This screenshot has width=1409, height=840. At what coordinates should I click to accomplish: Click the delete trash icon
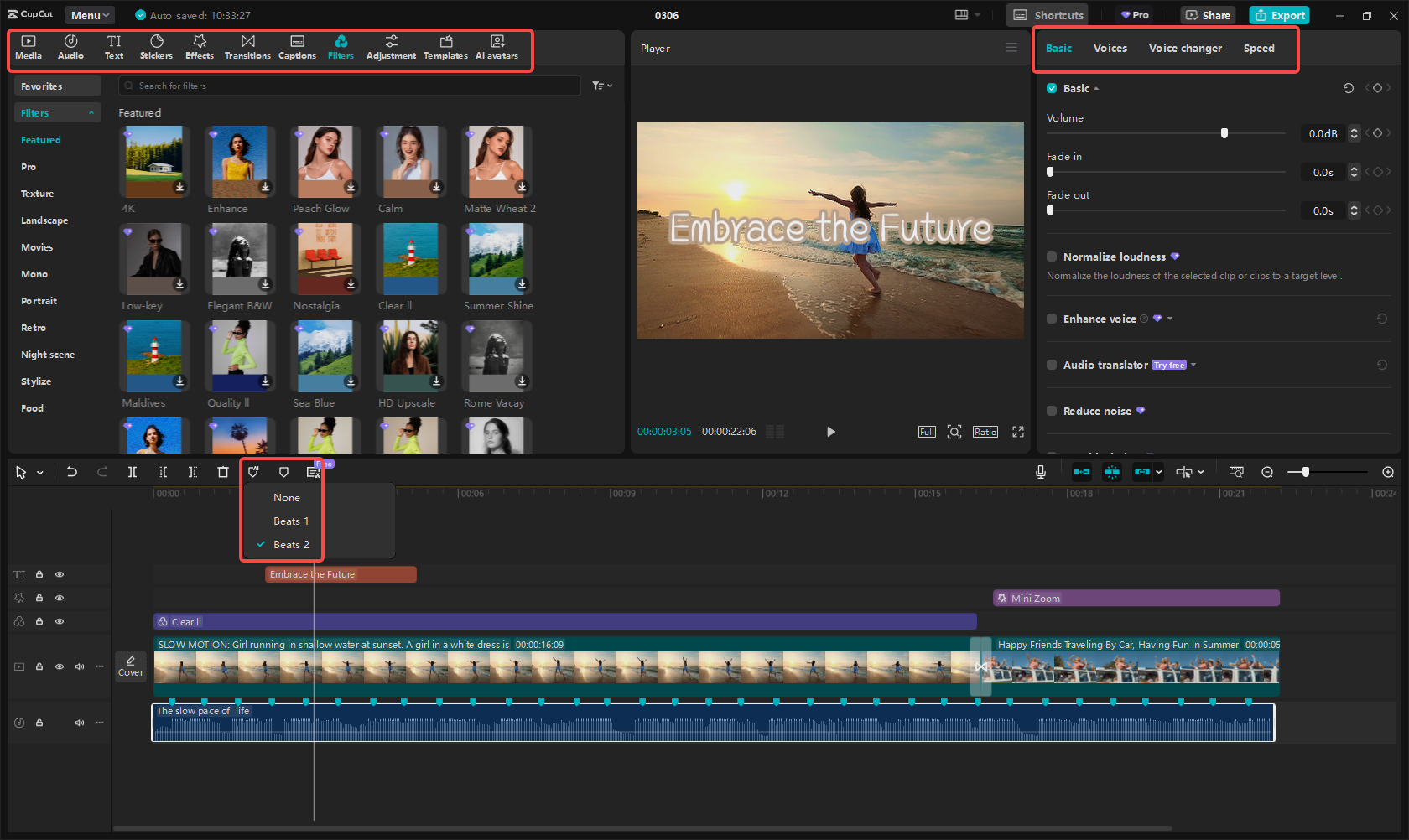[x=223, y=472]
